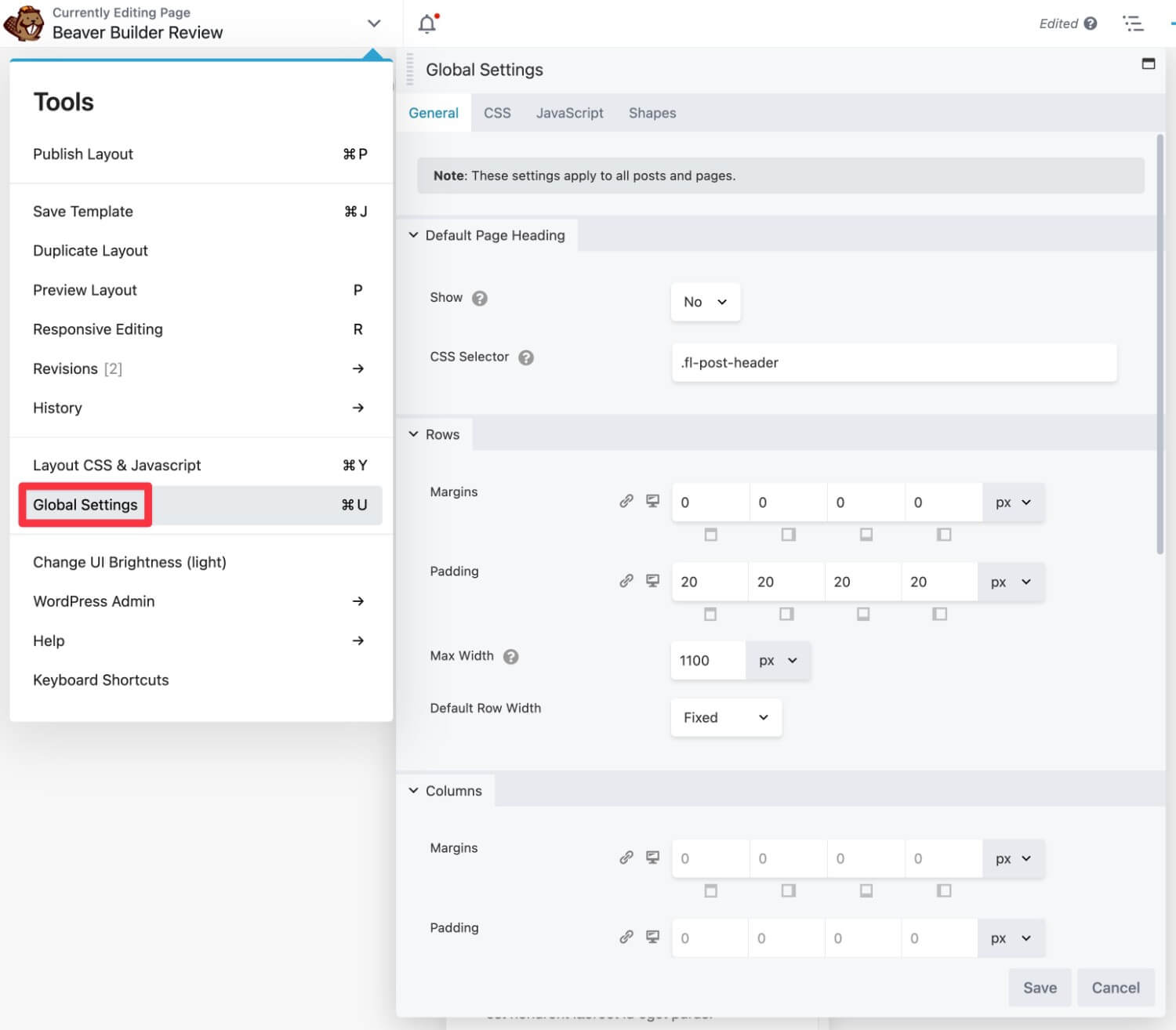Screen dimensions: 1176x1030
Task: Click responsive device icon for Rows Padding
Action: [x=652, y=581]
